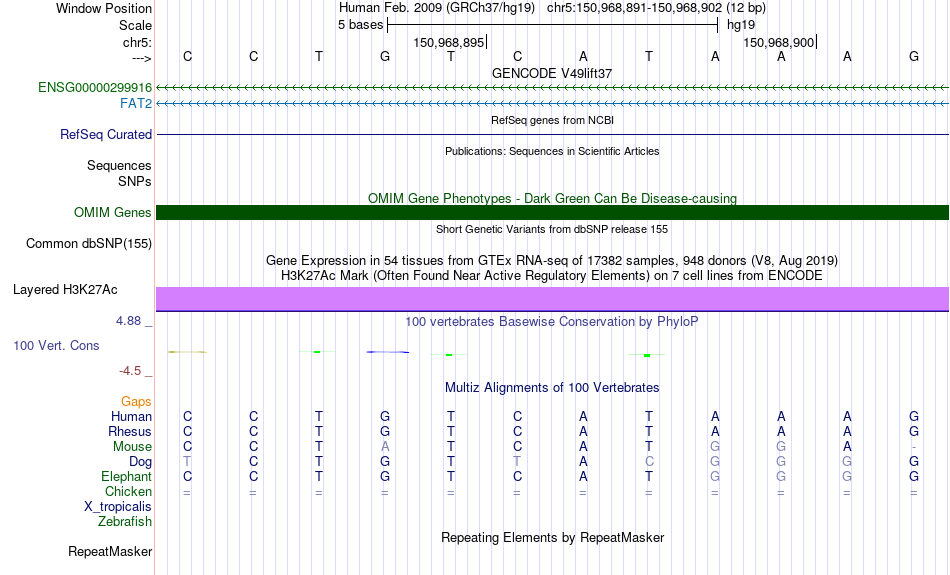Click the OMIM Genes track label
This screenshot has width=950, height=575.
coord(113,212)
